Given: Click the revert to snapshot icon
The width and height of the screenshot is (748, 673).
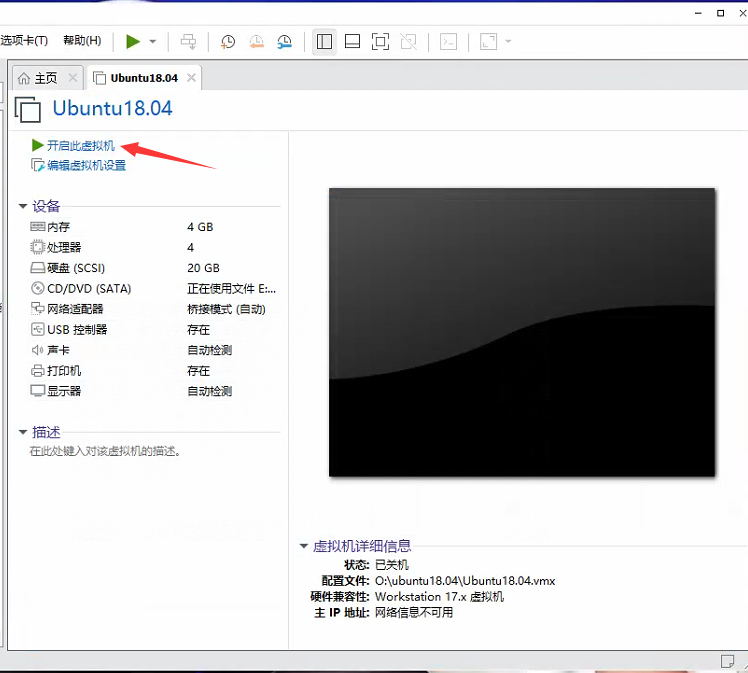Looking at the screenshot, I should tap(256, 41).
